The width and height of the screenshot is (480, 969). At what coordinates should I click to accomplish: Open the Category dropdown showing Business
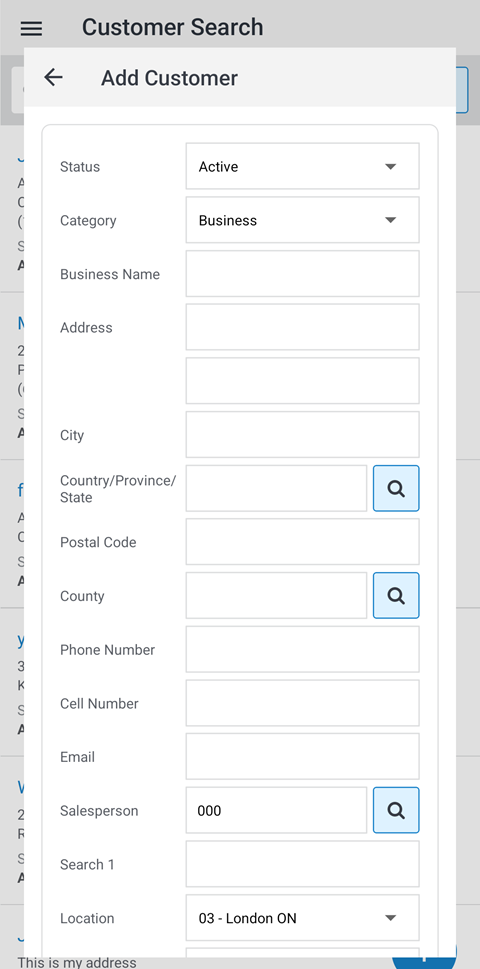(303, 220)
